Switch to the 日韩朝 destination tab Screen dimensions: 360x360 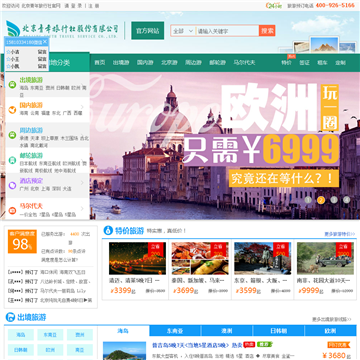pos(279,331)
